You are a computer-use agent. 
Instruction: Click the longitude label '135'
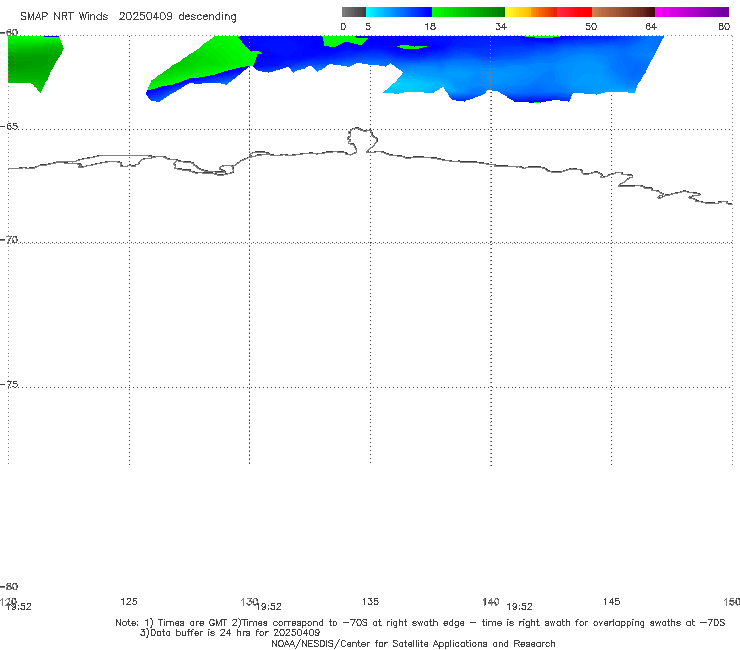click(x=370, y=601)
